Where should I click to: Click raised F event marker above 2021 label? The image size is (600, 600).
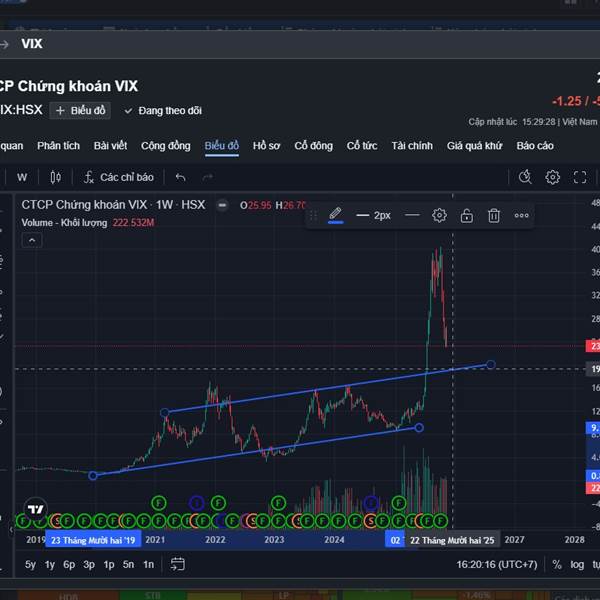(x=159, y=503)
